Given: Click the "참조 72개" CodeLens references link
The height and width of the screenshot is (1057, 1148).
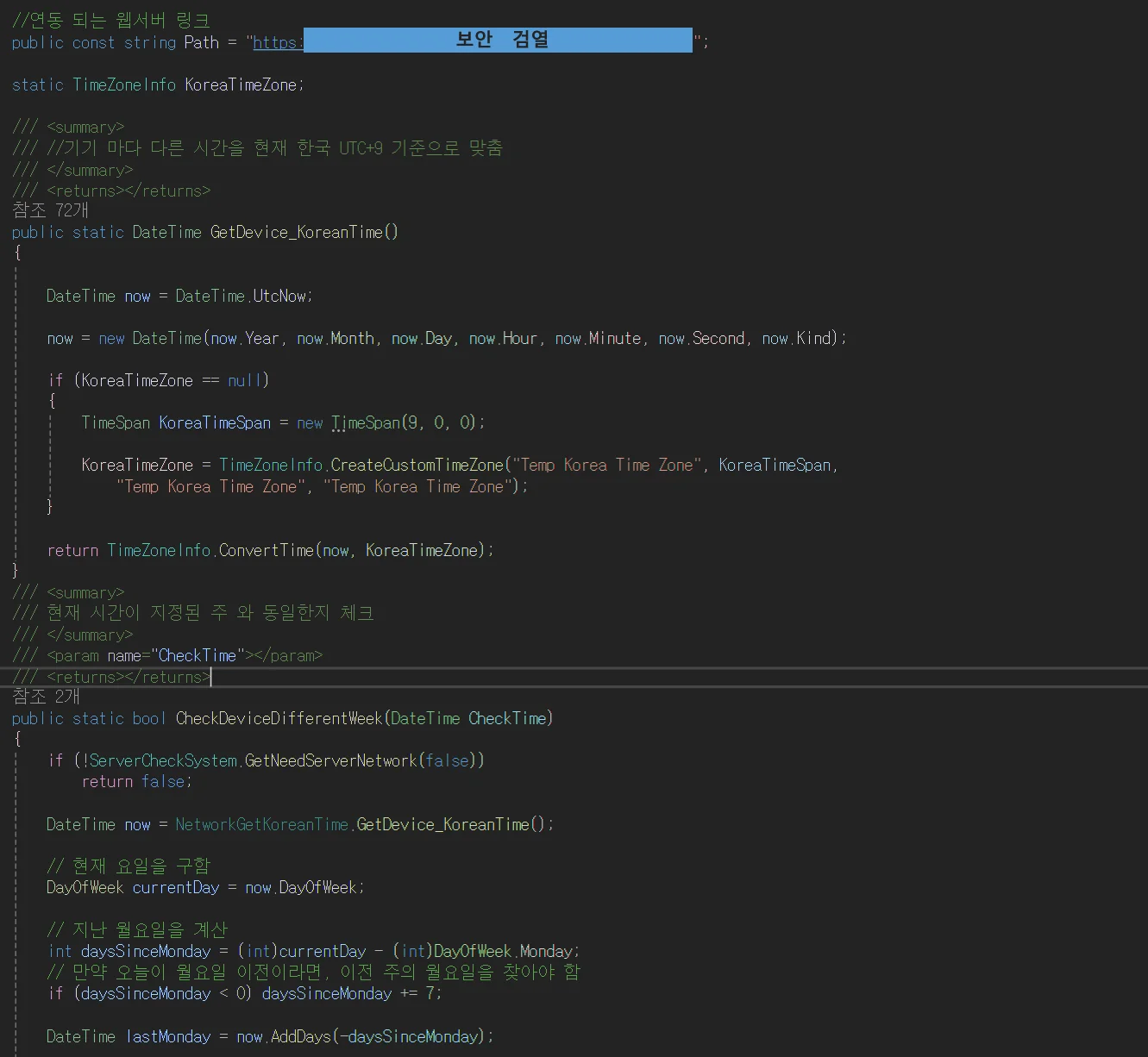Looking at the screenshot, I should 50,210.
